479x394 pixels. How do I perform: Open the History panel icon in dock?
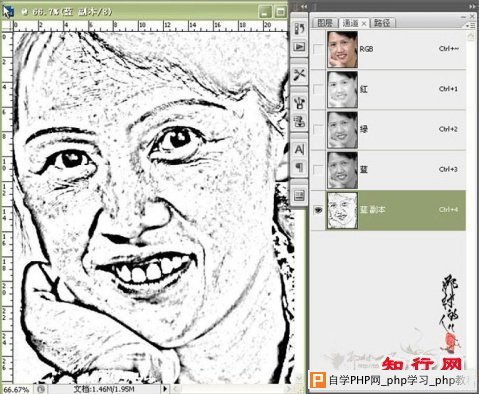(299, 28)
